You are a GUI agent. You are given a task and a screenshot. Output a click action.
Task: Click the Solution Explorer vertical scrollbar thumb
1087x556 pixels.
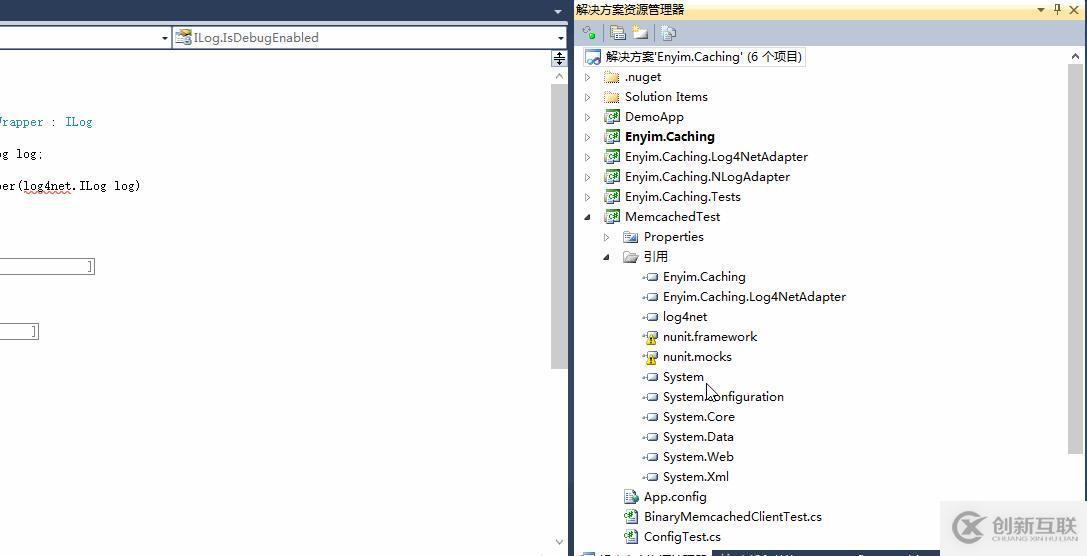click(x=1076, y=260)
